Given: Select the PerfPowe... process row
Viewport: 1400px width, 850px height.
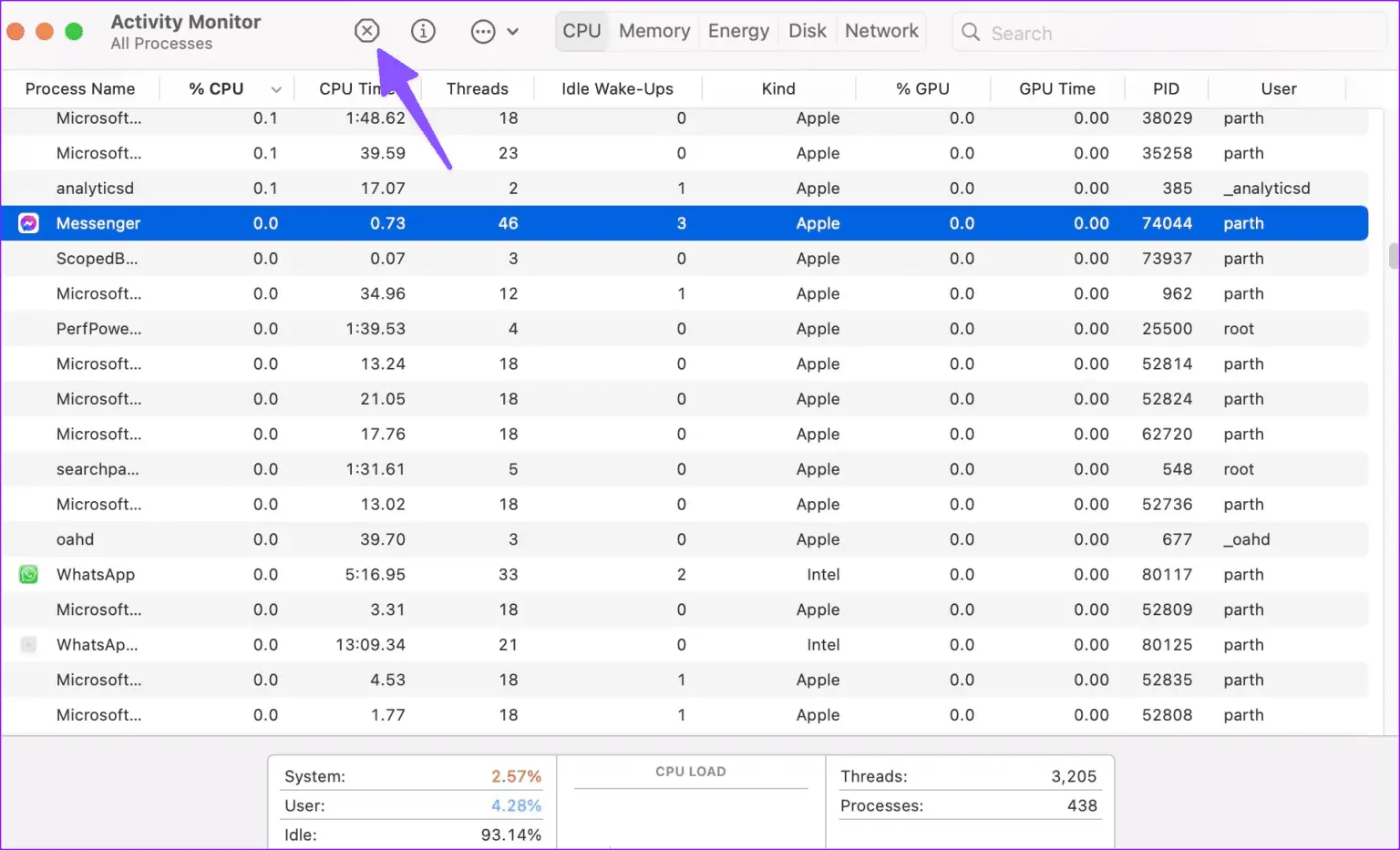Looking at the screenshot, I should point(685,329).
